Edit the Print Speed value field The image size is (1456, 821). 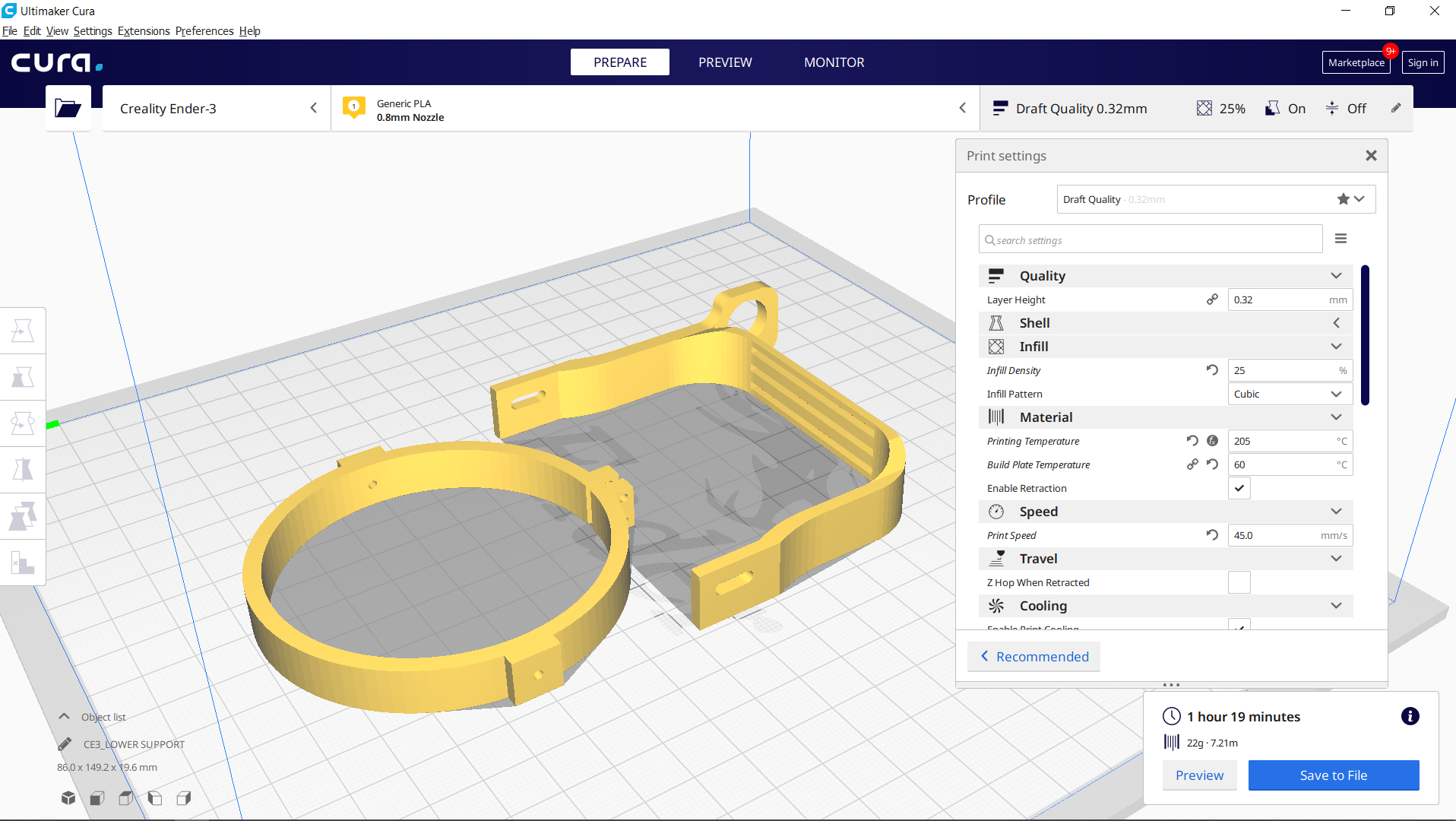(1290, 535)
